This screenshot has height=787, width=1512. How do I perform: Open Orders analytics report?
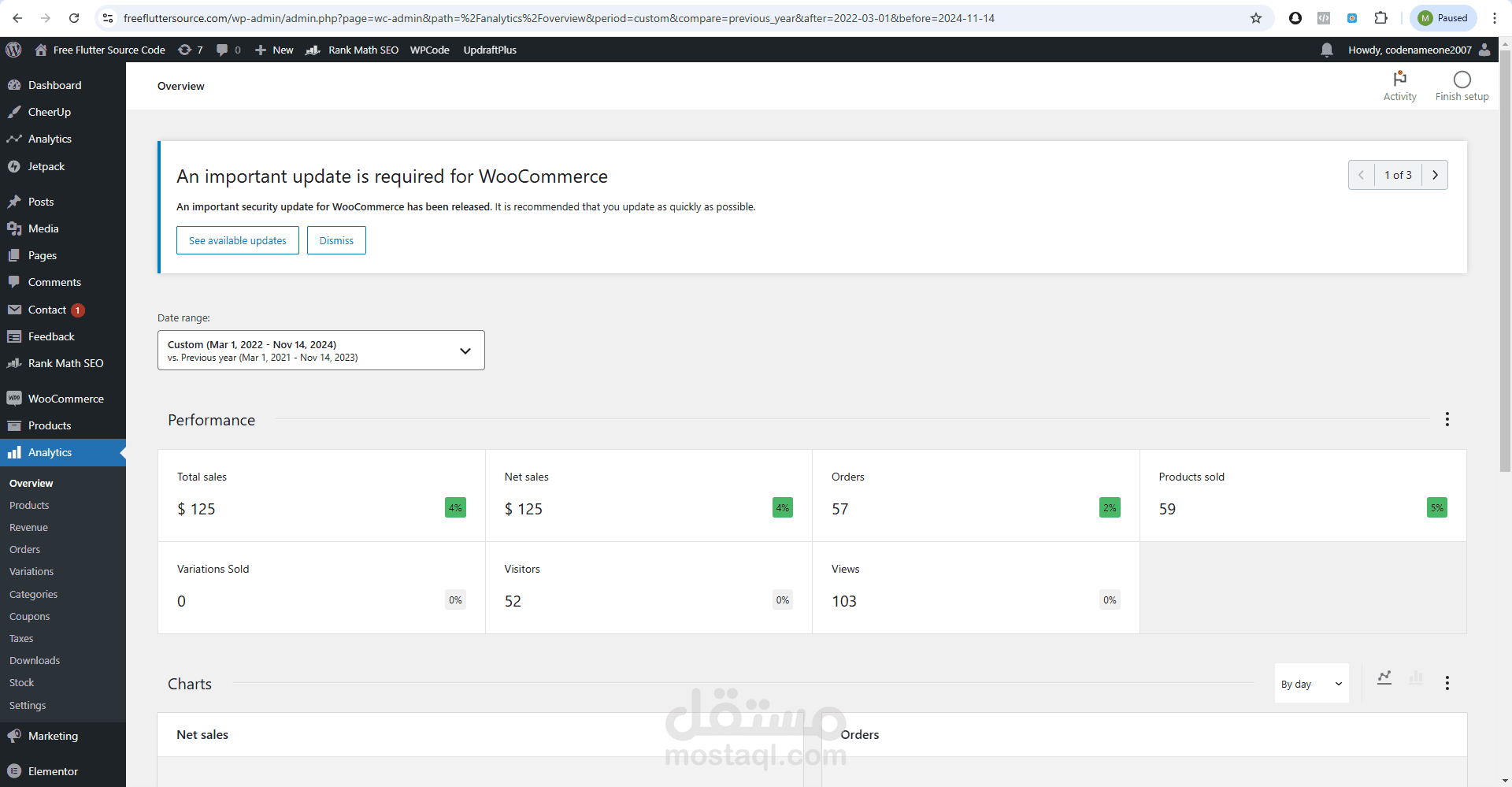(24, 549)
